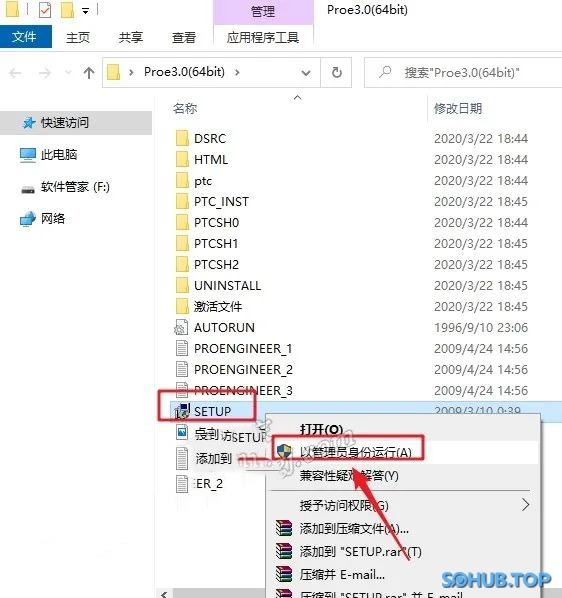562x598 pixels.
Task: Click WinRAR icon beside 添加到 "SETUP.rar"
Action: point(284,551)
